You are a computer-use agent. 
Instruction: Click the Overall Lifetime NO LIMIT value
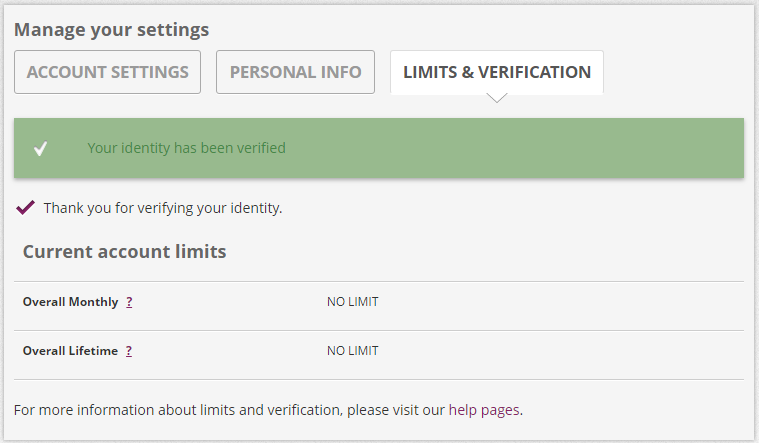[x=352, y=351]
